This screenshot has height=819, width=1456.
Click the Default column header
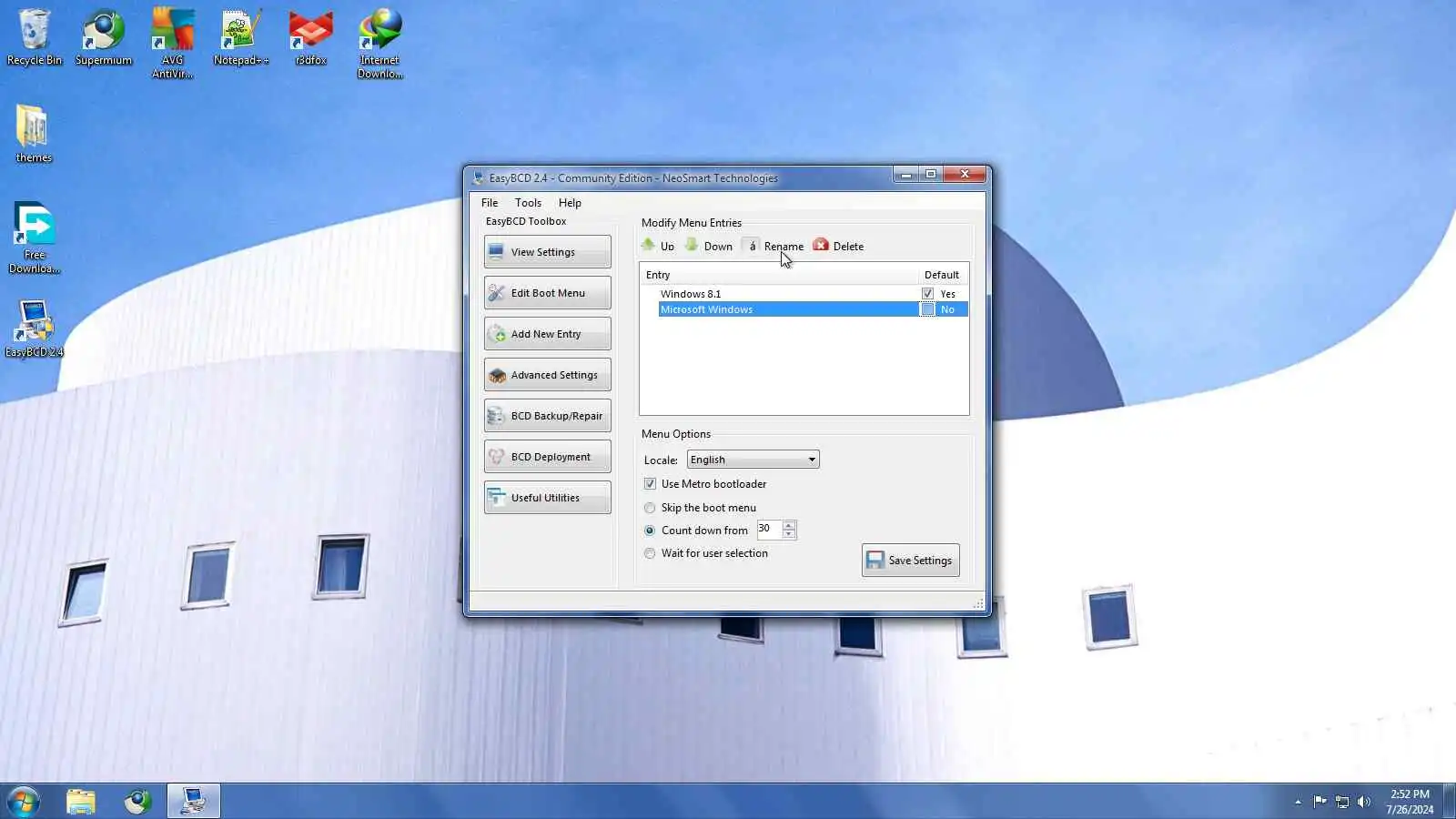[x=943, y=275]
